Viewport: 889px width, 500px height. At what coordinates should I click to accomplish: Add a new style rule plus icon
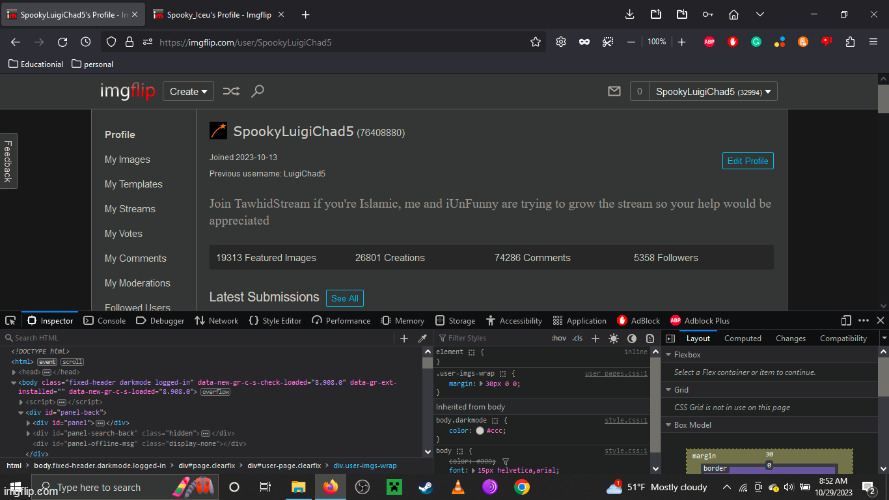(595, 338)
